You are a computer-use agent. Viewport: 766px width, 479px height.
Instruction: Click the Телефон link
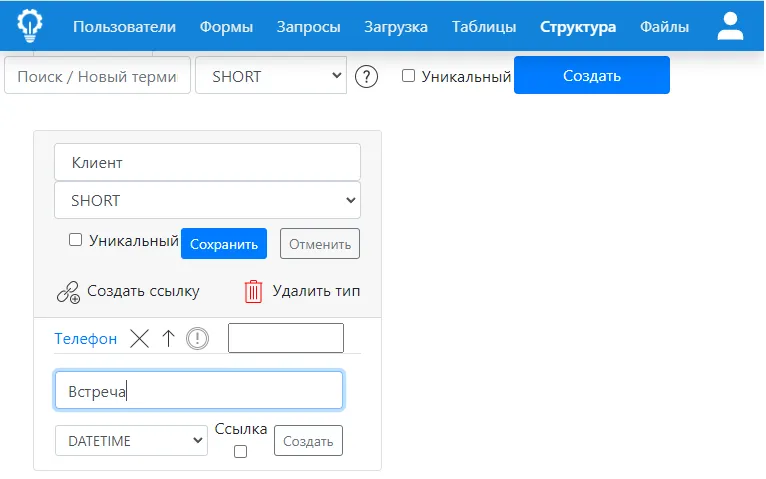(85, 338)
